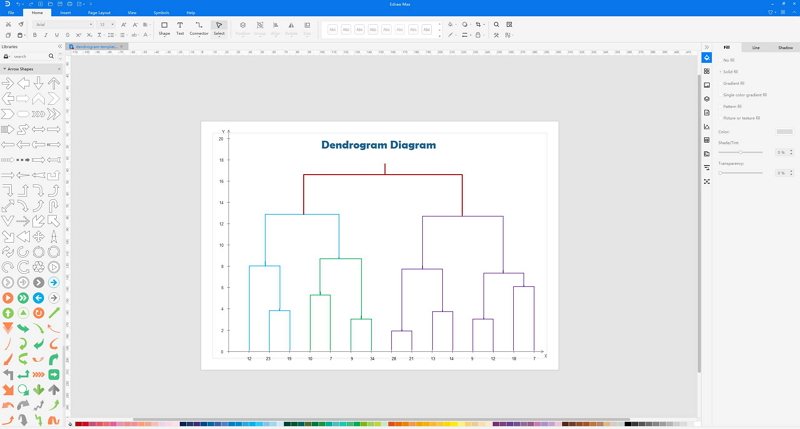Viewport: 800px width, 429px height.
Task: Pick the right arrow shape in Arrow Shapes library
Action: (x=8, y=83)
